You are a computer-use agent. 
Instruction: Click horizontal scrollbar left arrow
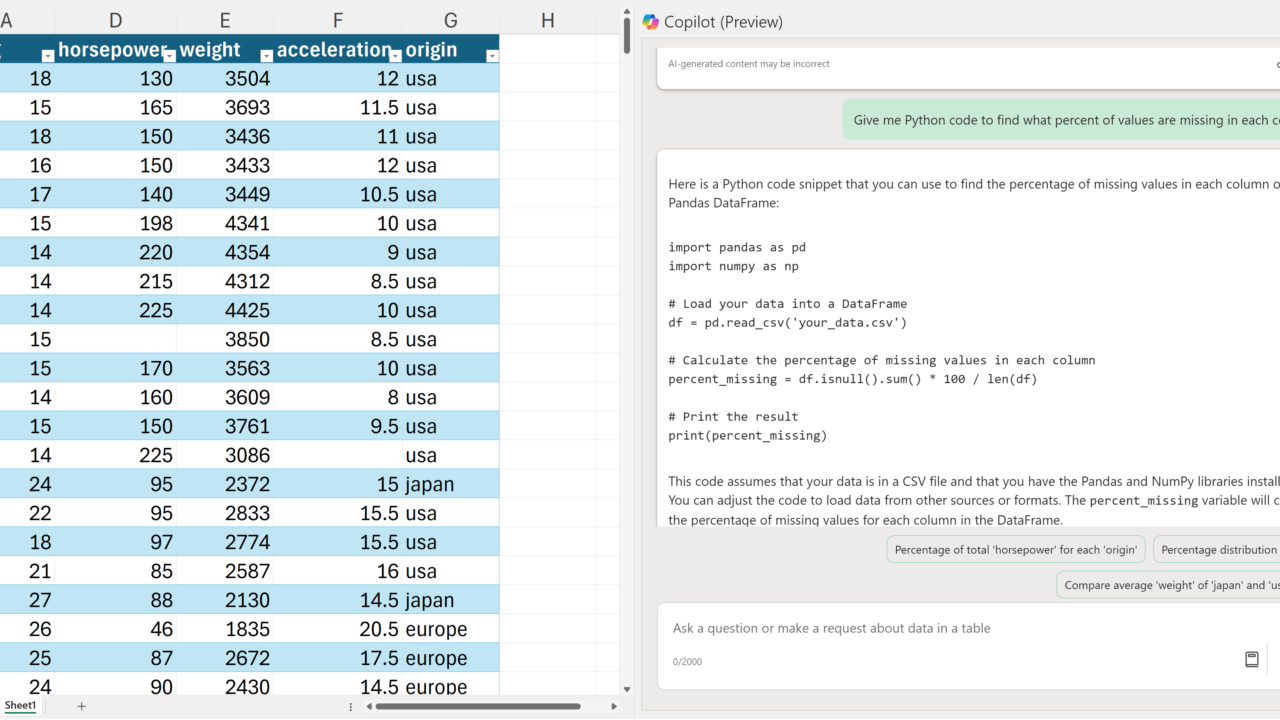369,706
